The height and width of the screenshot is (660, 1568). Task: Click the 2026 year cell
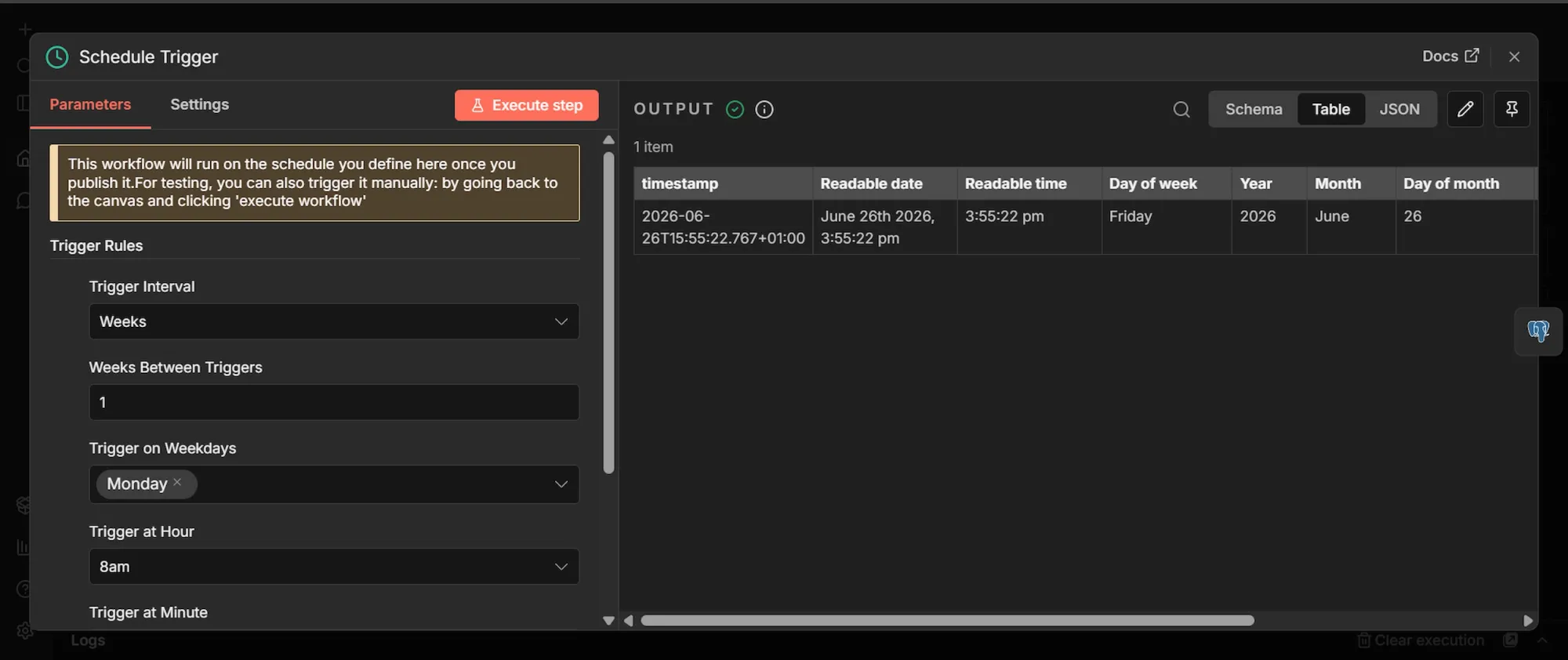1269,227
